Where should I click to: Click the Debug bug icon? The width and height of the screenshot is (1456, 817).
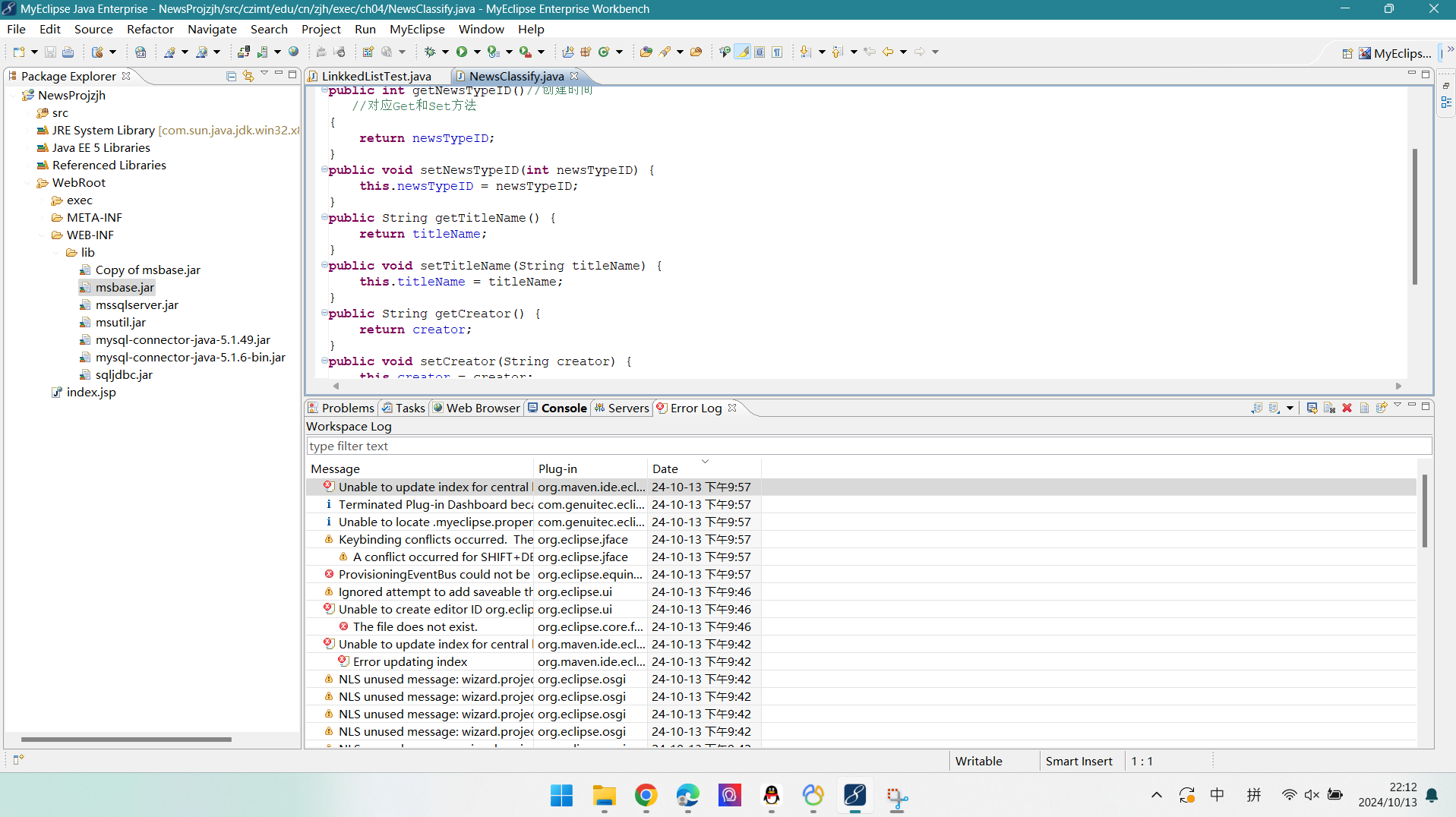(430, 52)
